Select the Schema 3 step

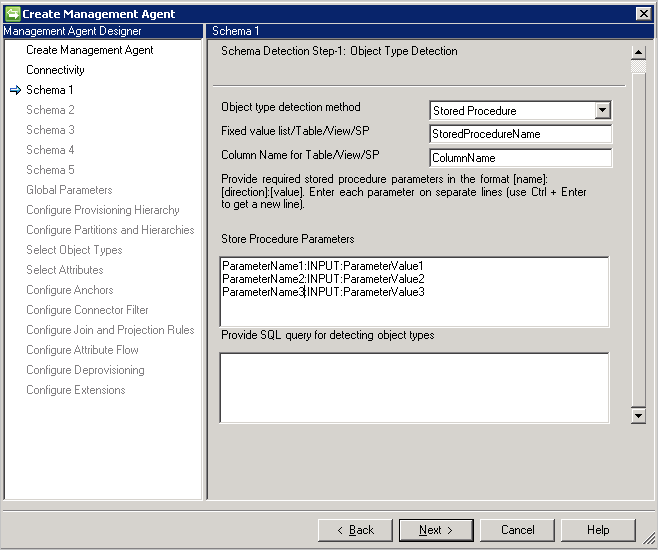pyautogui.click(x=50, y=130)
